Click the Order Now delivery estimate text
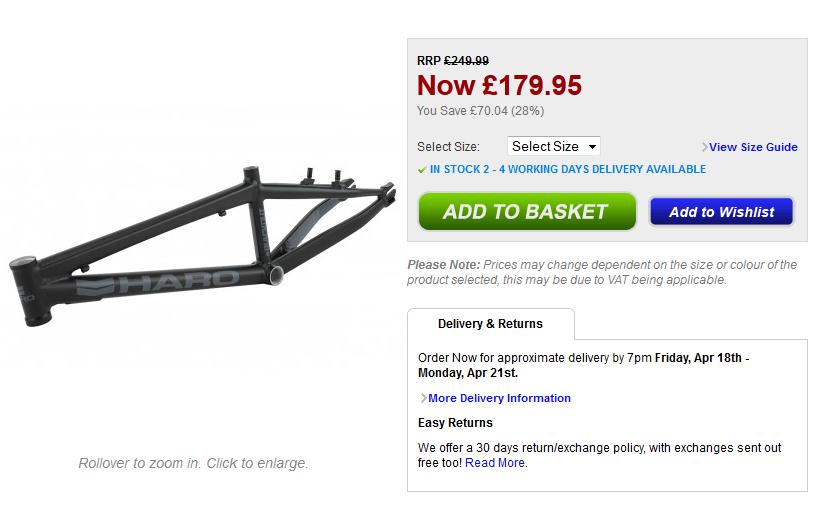 [583, 365]
